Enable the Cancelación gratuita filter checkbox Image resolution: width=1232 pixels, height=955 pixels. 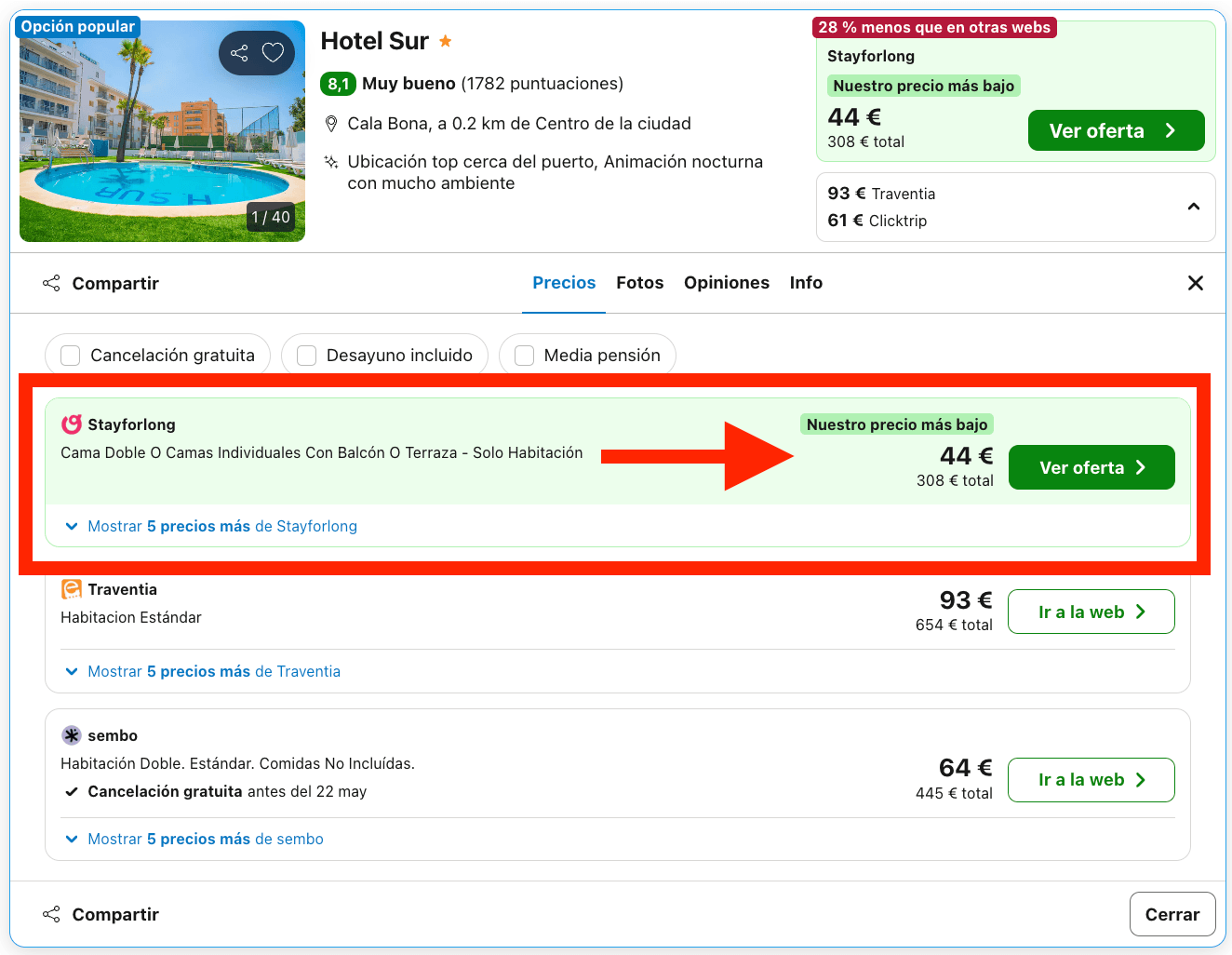[70, 356]
